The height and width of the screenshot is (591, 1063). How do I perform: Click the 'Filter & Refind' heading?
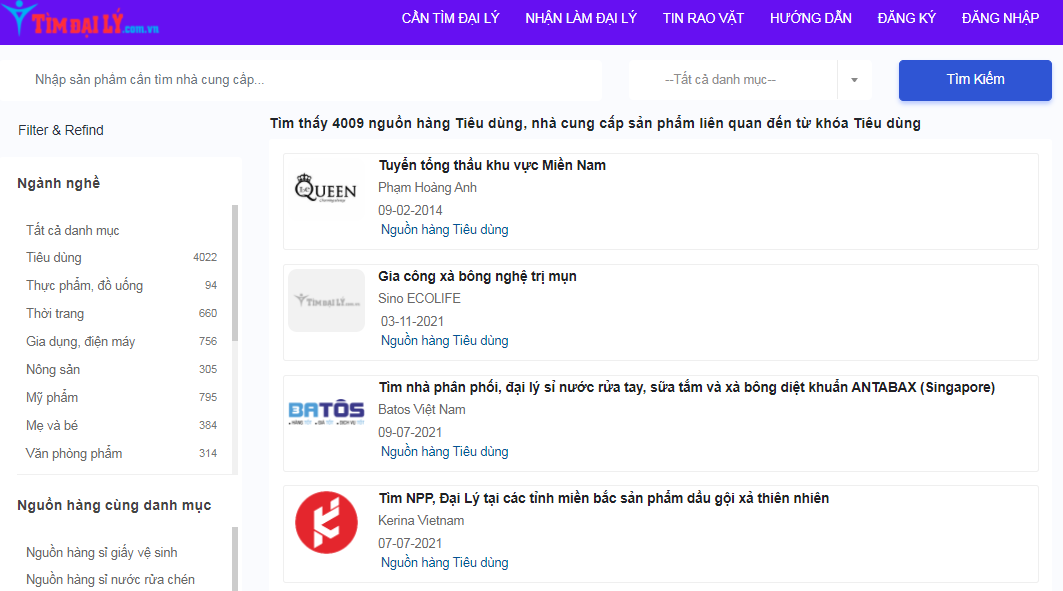tap(61, 130)
